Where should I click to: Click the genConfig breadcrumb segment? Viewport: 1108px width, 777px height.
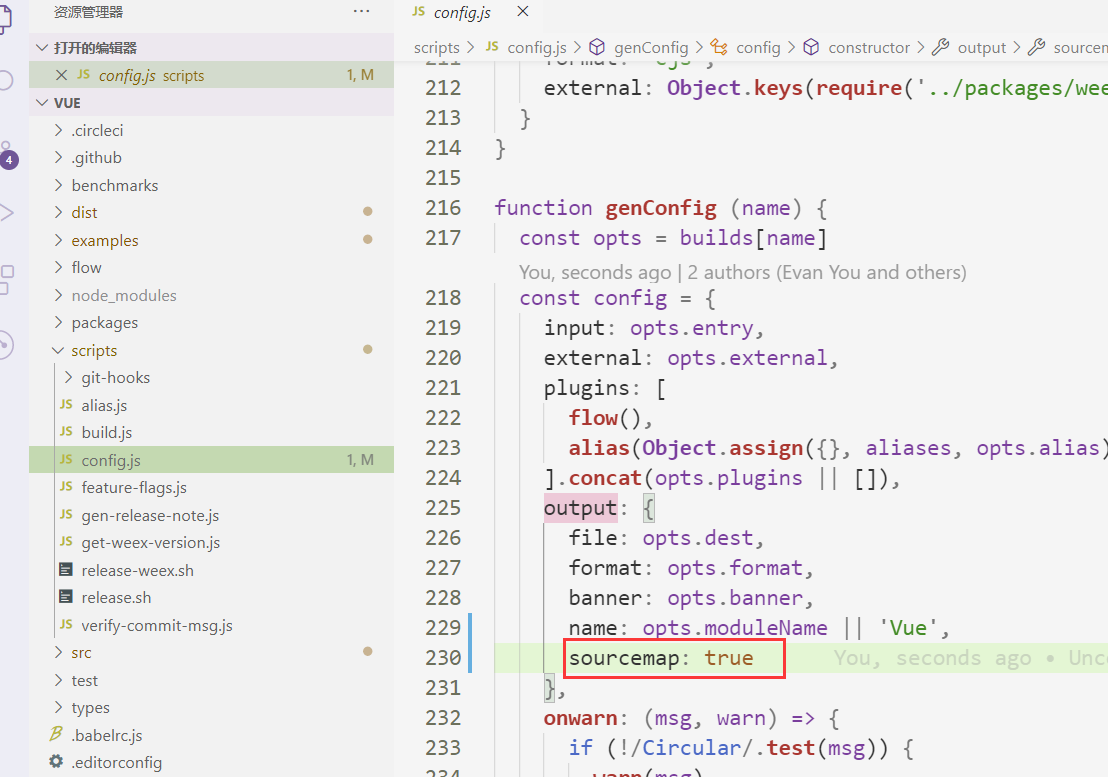pos(651,47)
